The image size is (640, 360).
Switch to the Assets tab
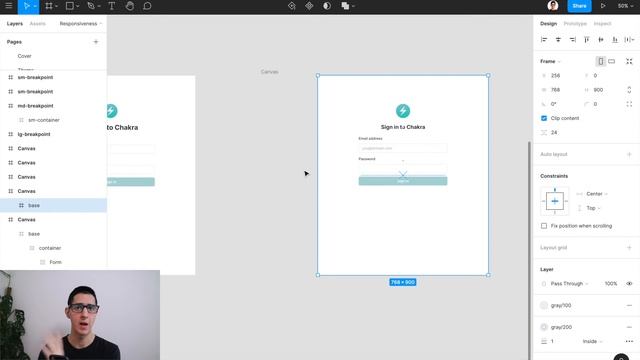38,24
